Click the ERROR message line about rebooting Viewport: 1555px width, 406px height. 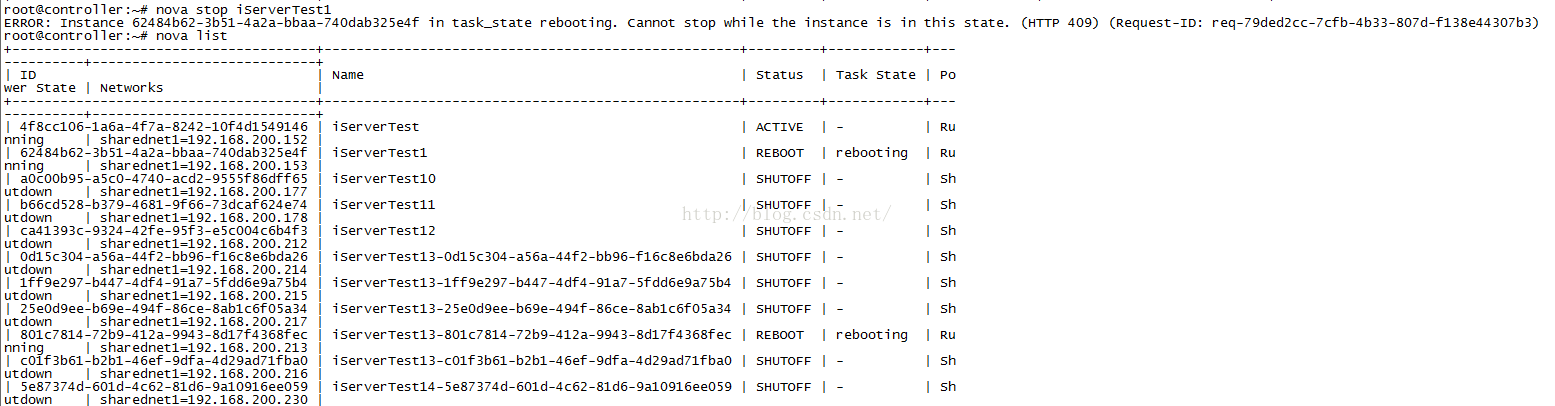(x=770, y=23)
